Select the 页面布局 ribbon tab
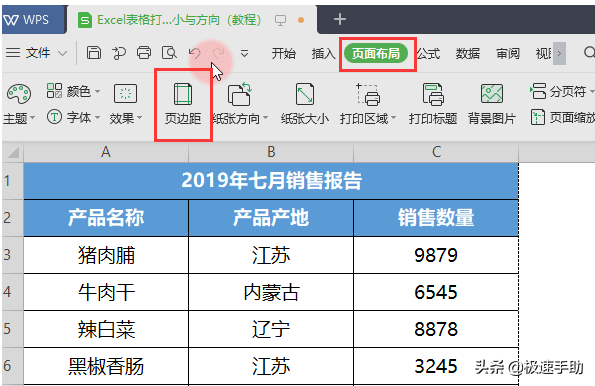 tap(376, 54)
